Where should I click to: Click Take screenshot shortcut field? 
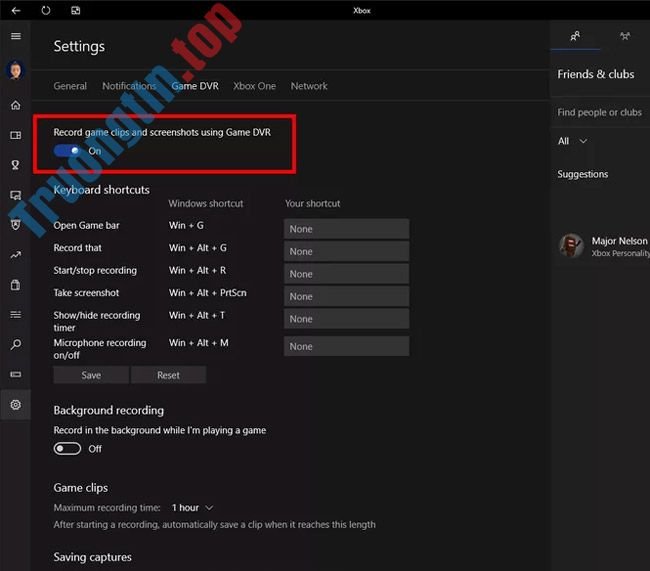tap(347, 296)
